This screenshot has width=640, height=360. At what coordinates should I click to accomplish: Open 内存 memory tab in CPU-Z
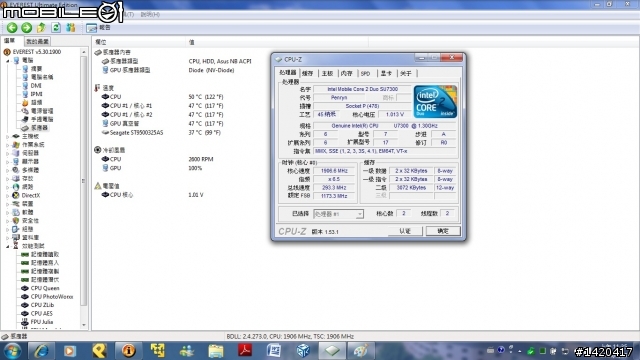click(347, 73)
